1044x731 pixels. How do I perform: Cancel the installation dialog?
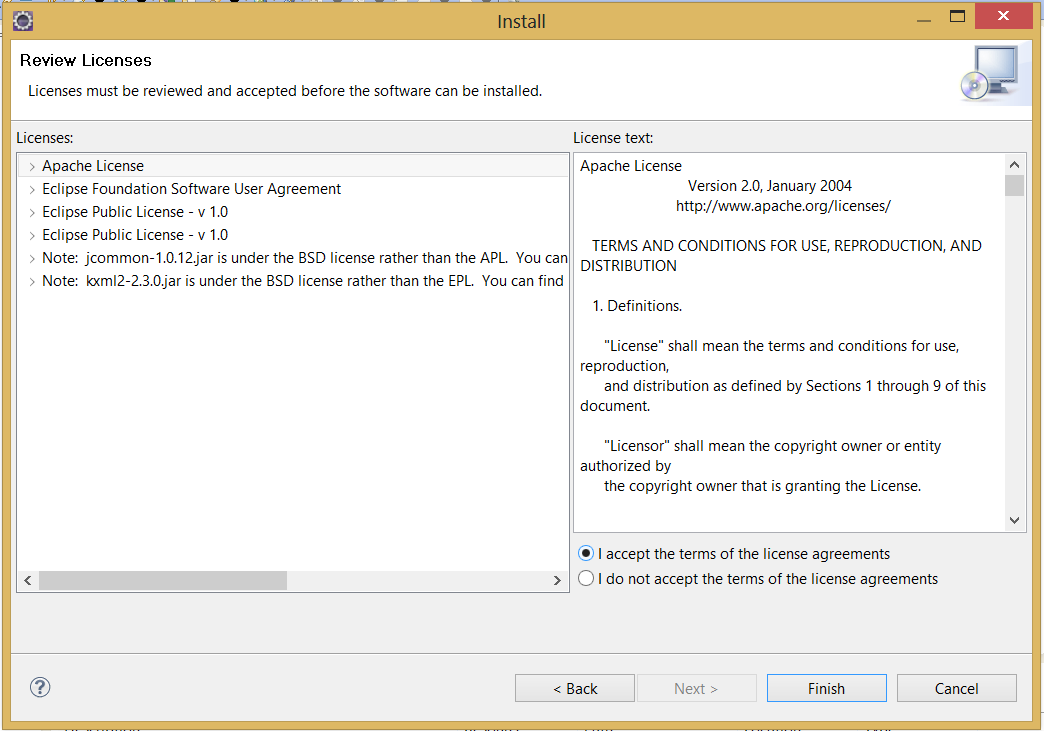[956, 688]
